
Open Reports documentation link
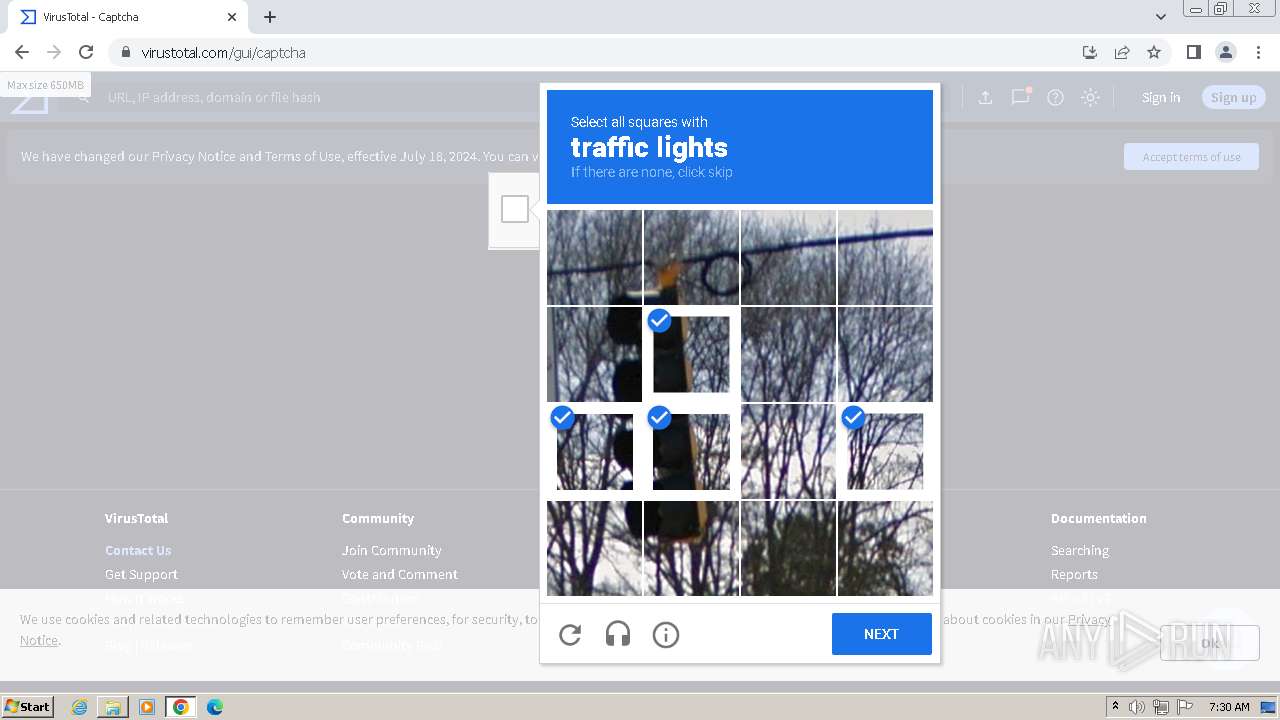pyautogui.click(x=1074, y=574)
